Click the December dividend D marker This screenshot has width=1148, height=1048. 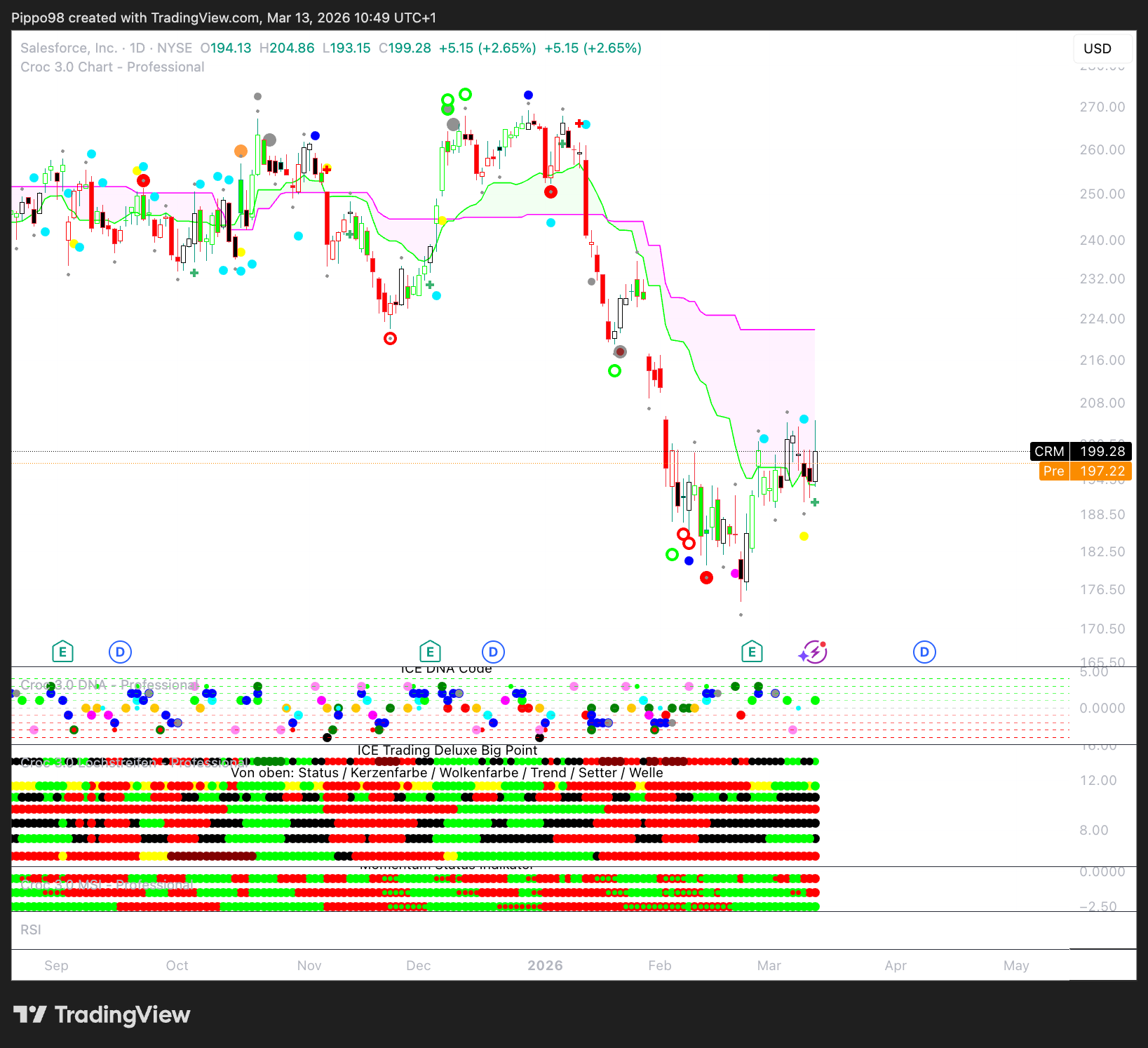[x=493, y=652]
